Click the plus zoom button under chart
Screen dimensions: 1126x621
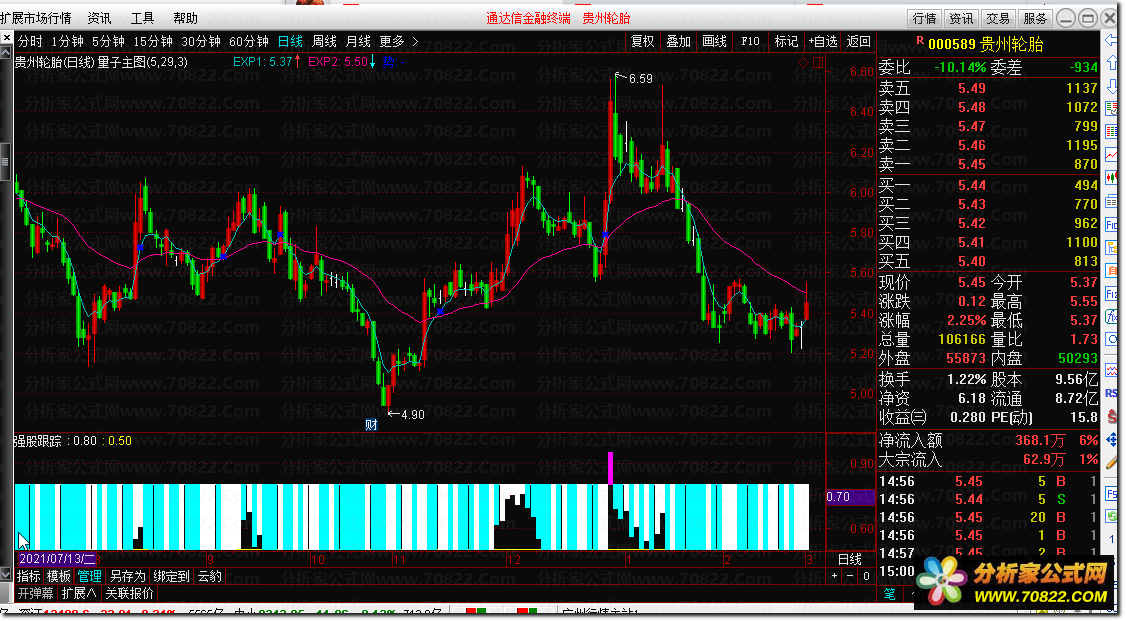pyautogui.click(x=834, y=576)
